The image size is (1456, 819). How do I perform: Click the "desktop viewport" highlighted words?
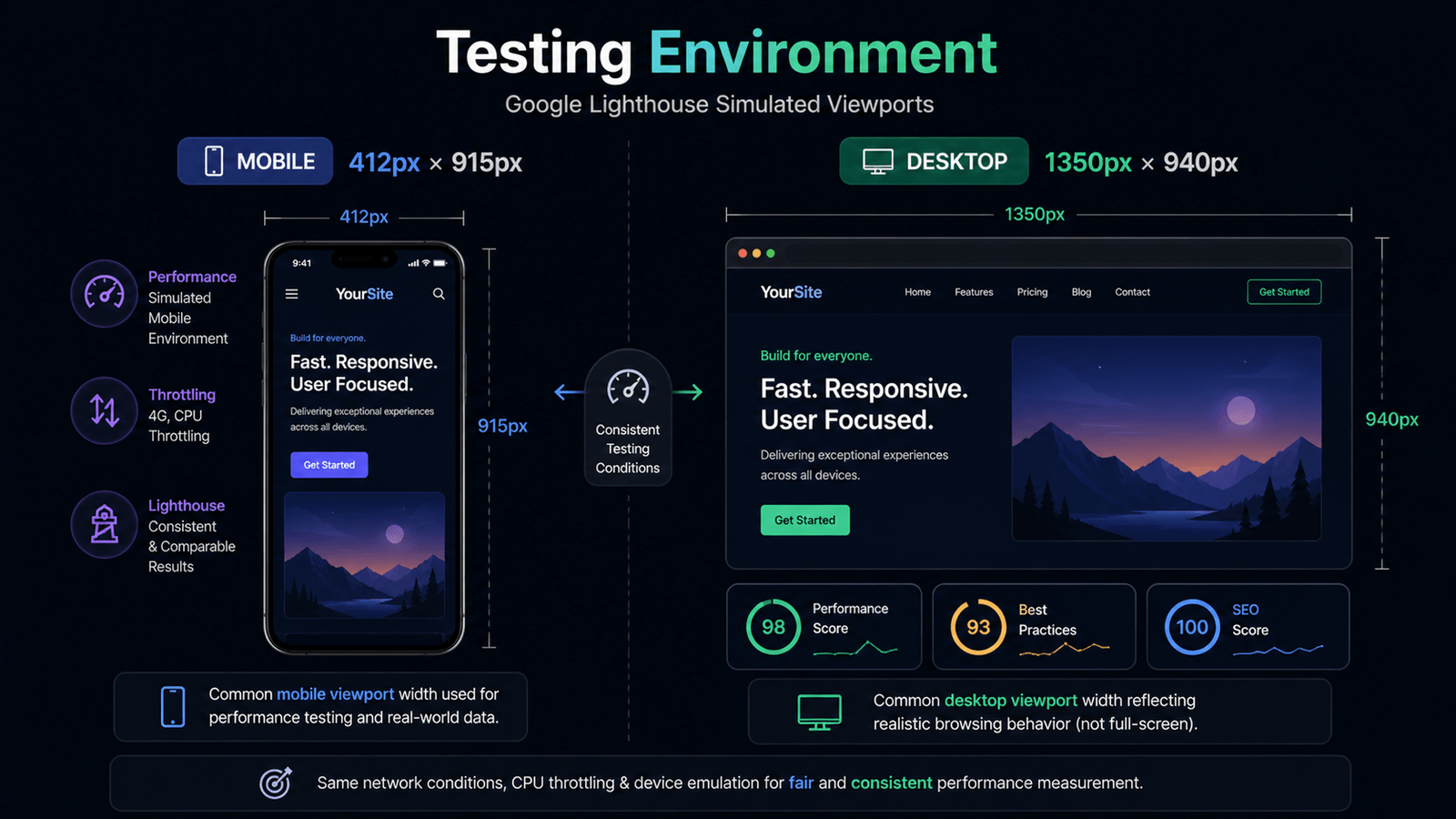tap(1011, 701)
